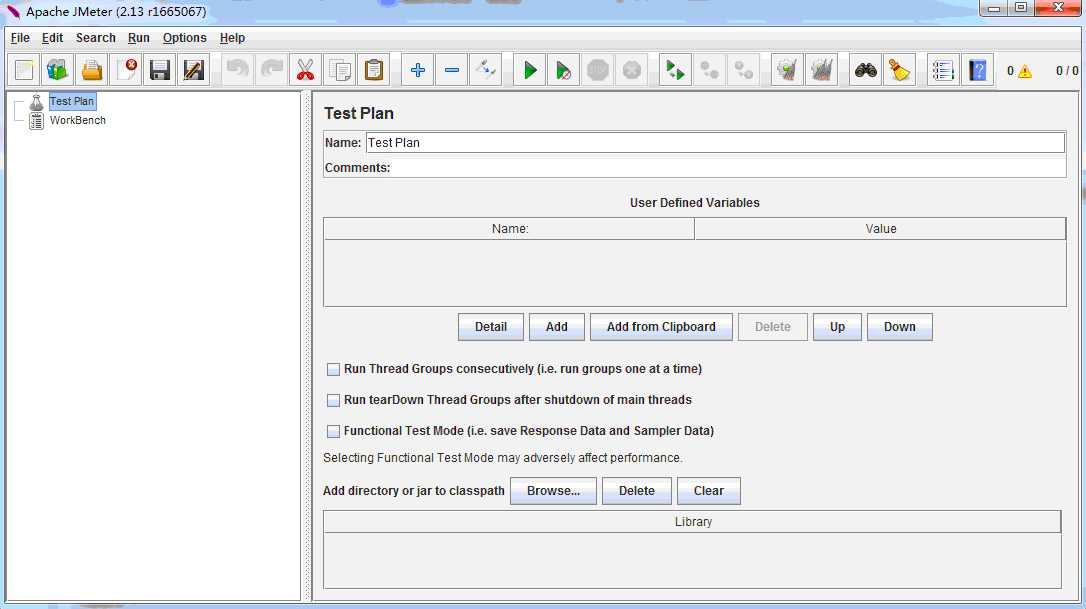
Task: Click the Clear All results icon
Action: tap(821, 70)
